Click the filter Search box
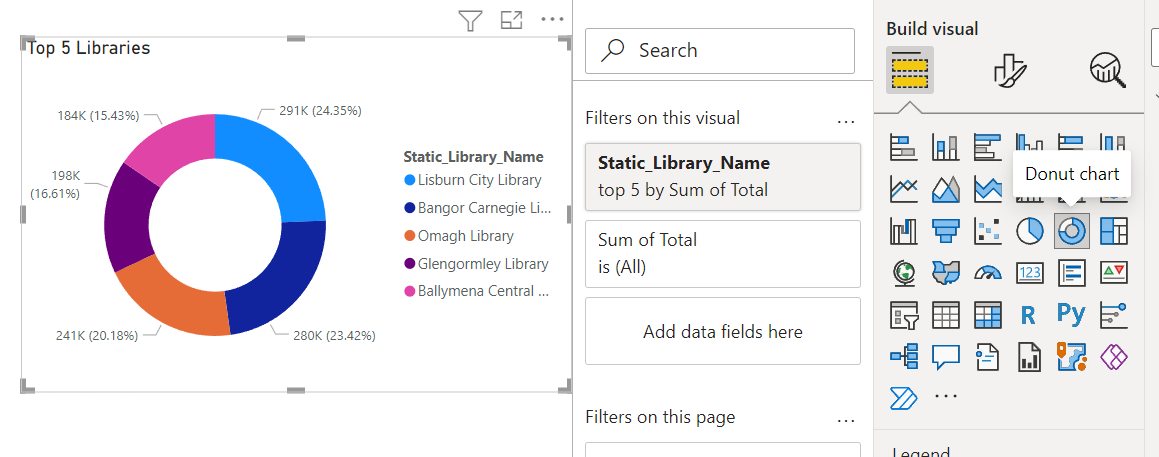 coord(720,50)
